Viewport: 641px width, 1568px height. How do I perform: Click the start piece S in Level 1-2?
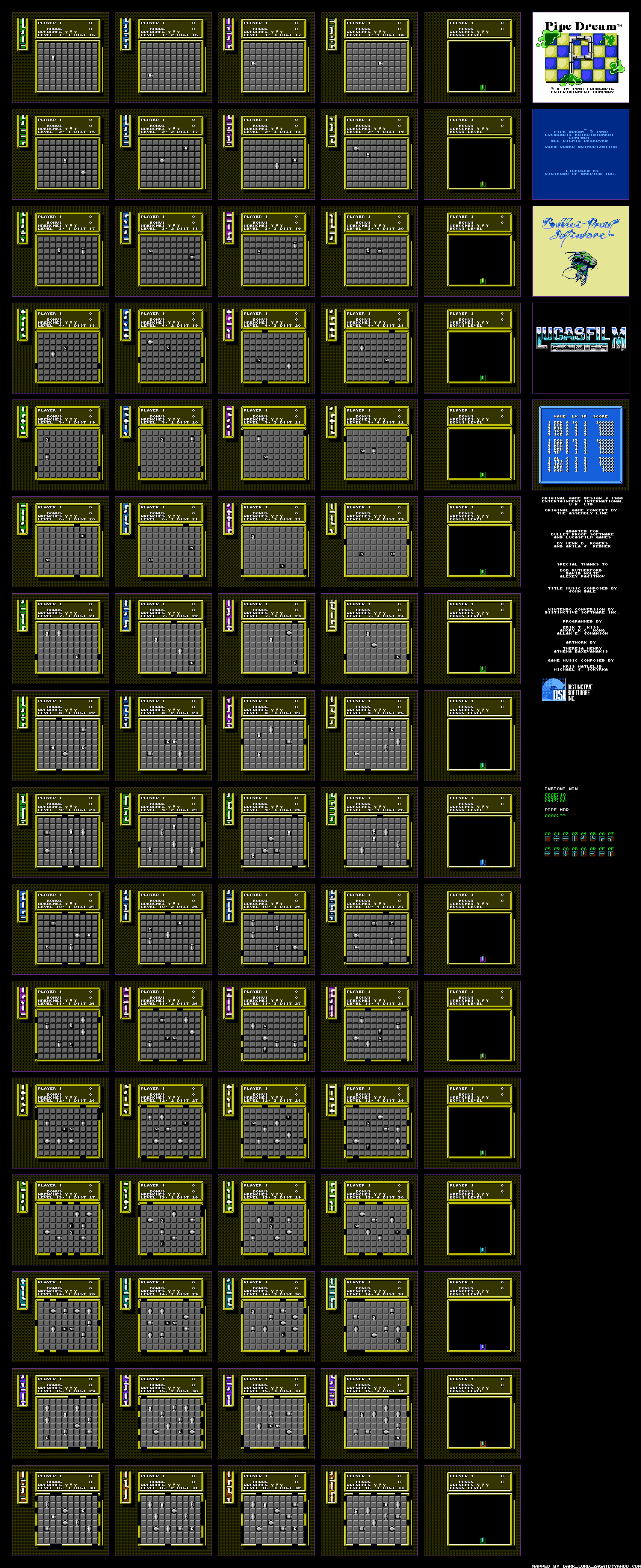(x=150, y=75)
